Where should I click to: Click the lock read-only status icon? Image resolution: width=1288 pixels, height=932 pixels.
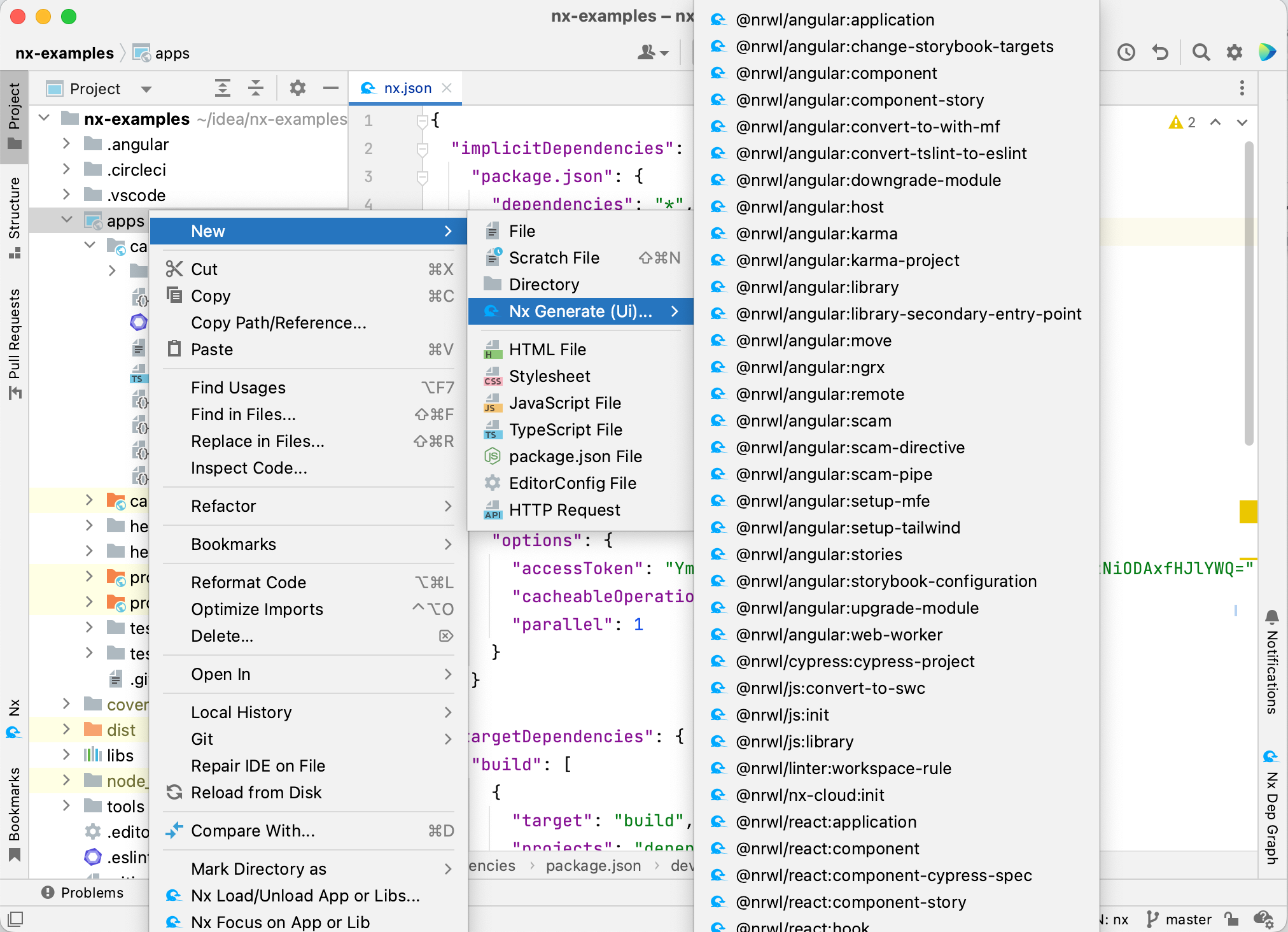pyautogui.click(x=1231, y=919)
